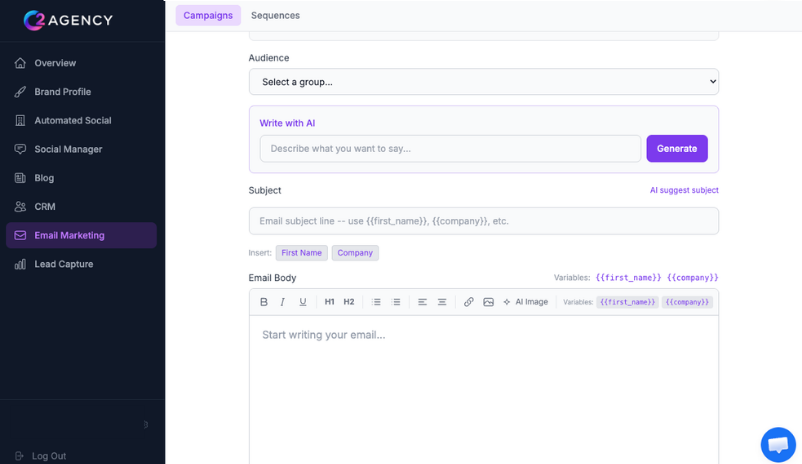The image size is (802, 464).
Task: Click the Overview home icon
Action: tap(20, 63)
